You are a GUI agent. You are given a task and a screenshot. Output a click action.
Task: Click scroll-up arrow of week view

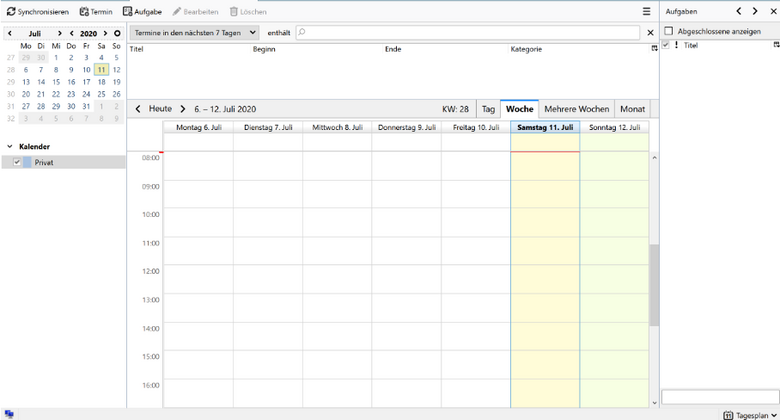click(654, 158)
